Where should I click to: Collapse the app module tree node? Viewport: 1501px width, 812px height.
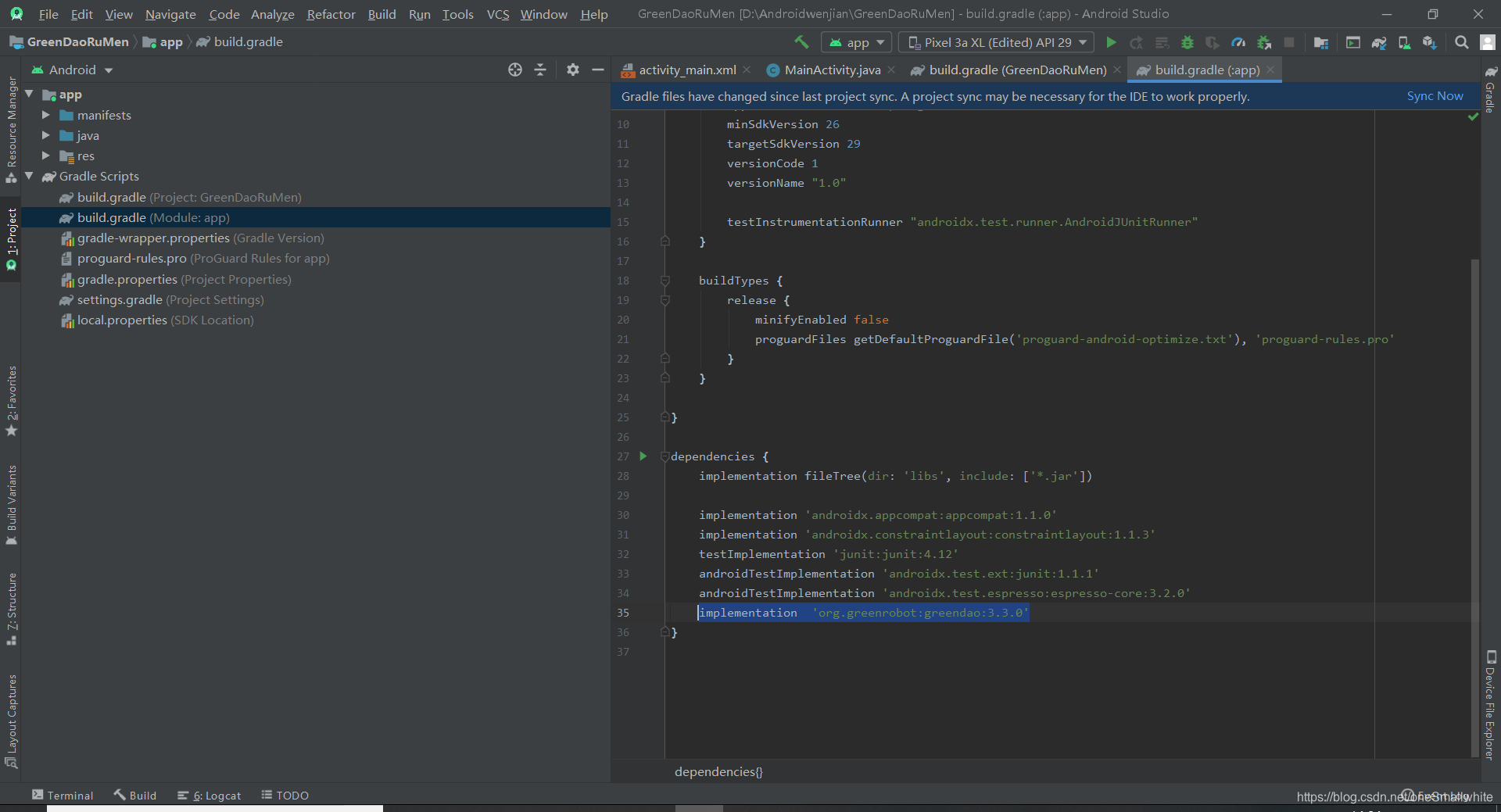pyautogui.click(x=29, y=94)
